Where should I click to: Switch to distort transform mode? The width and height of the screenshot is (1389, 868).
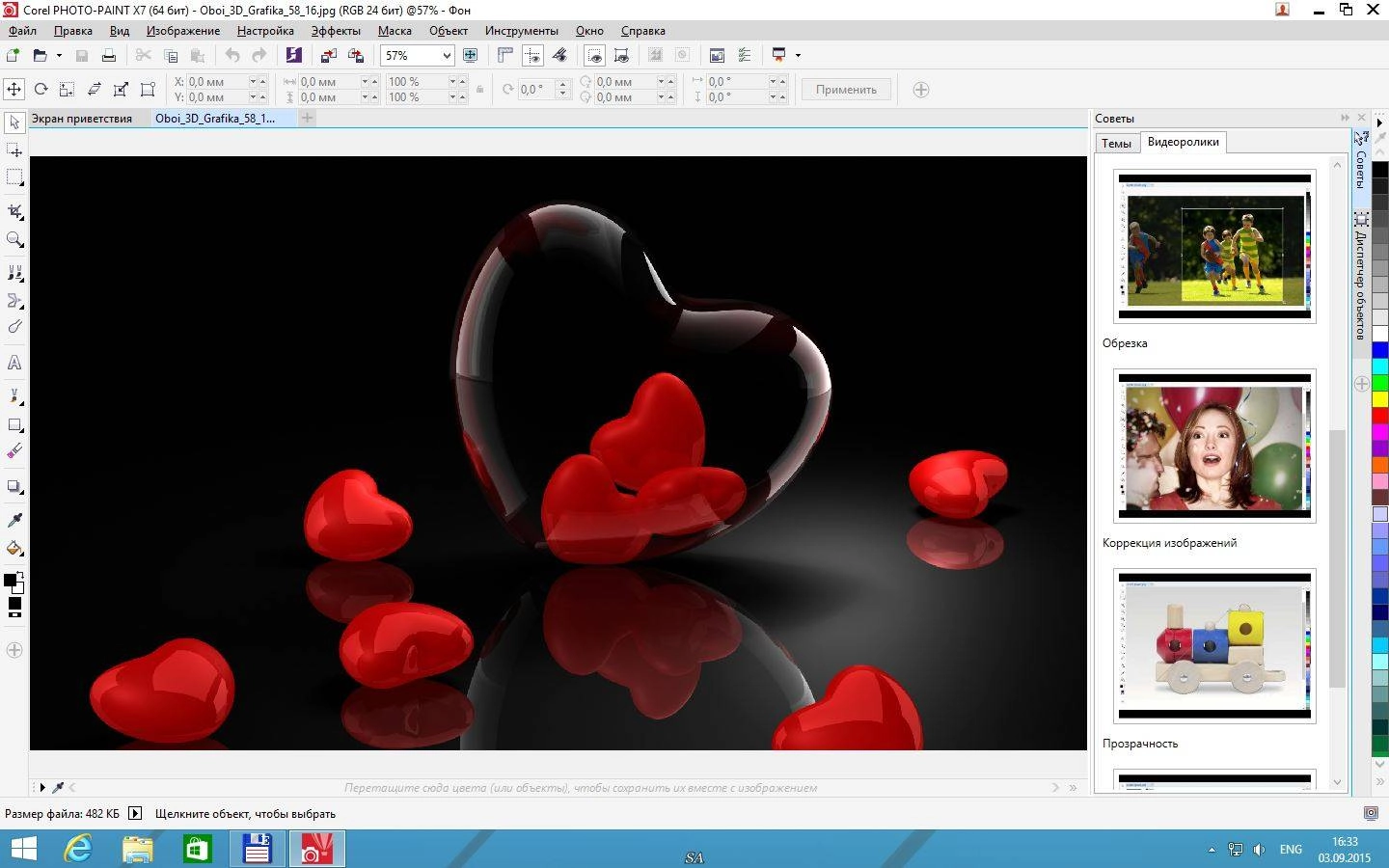[x=121, y=90]
